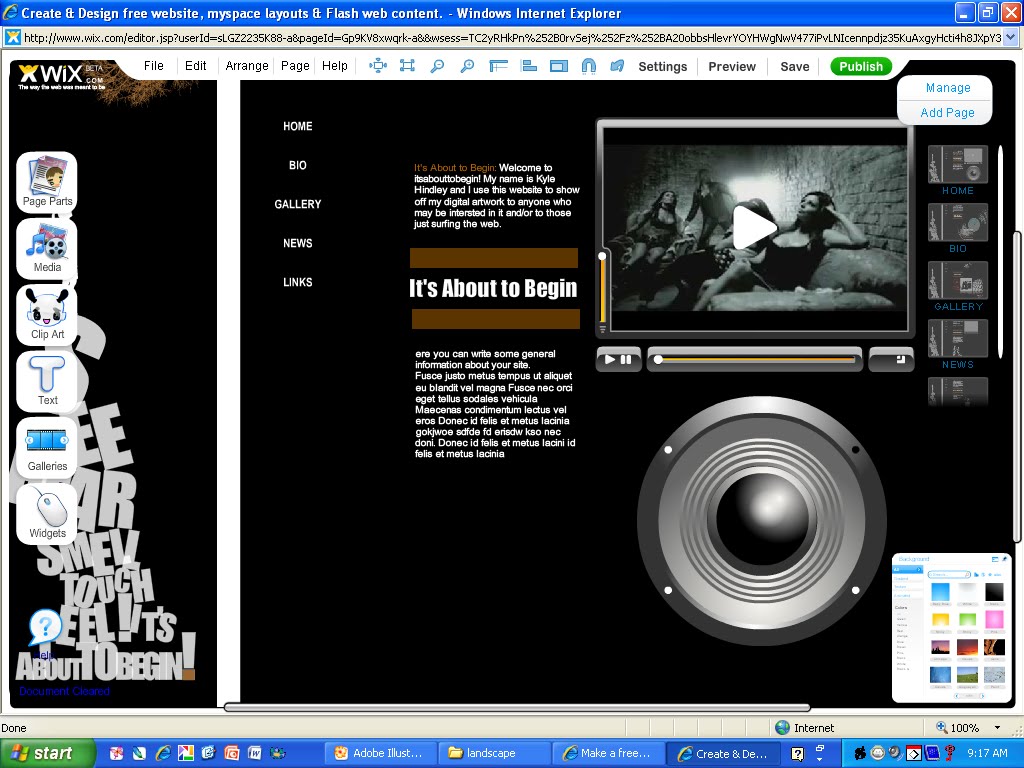Click the align objects toolbar icon
The width and height of the screenshot is (1024, 768).
point(528,66)
